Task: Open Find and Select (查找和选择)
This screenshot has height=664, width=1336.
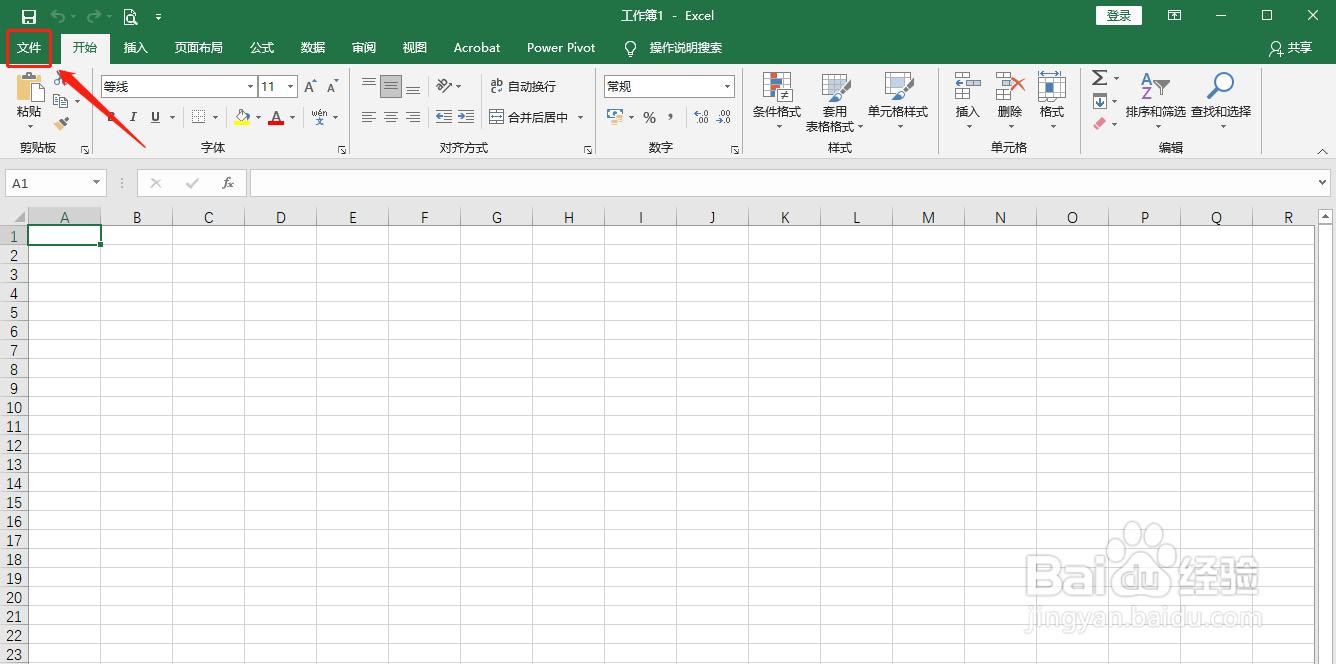Action: click(x=1221, y=101)
